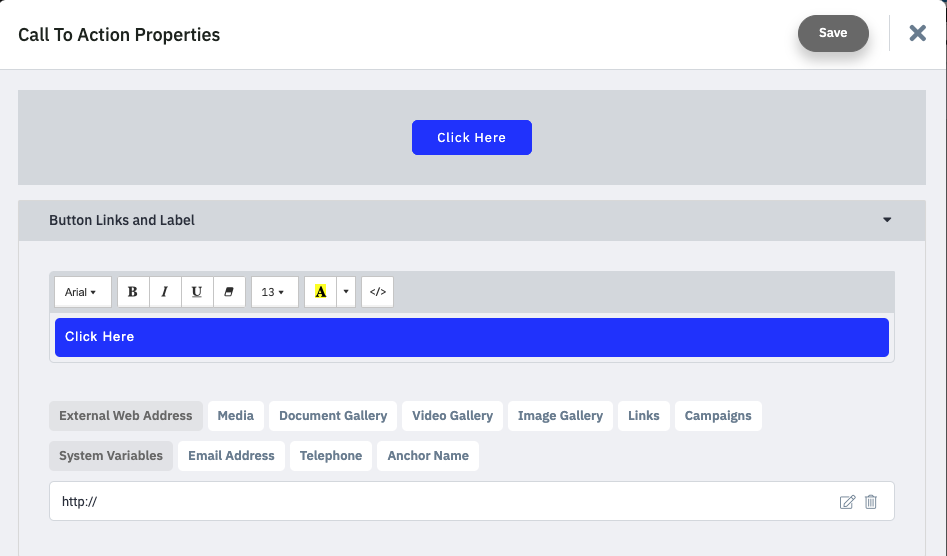The image size is (947, 556).
Task: Open the font size 13 dropdown
Action: pyautogui.click(x=275, y=292)
